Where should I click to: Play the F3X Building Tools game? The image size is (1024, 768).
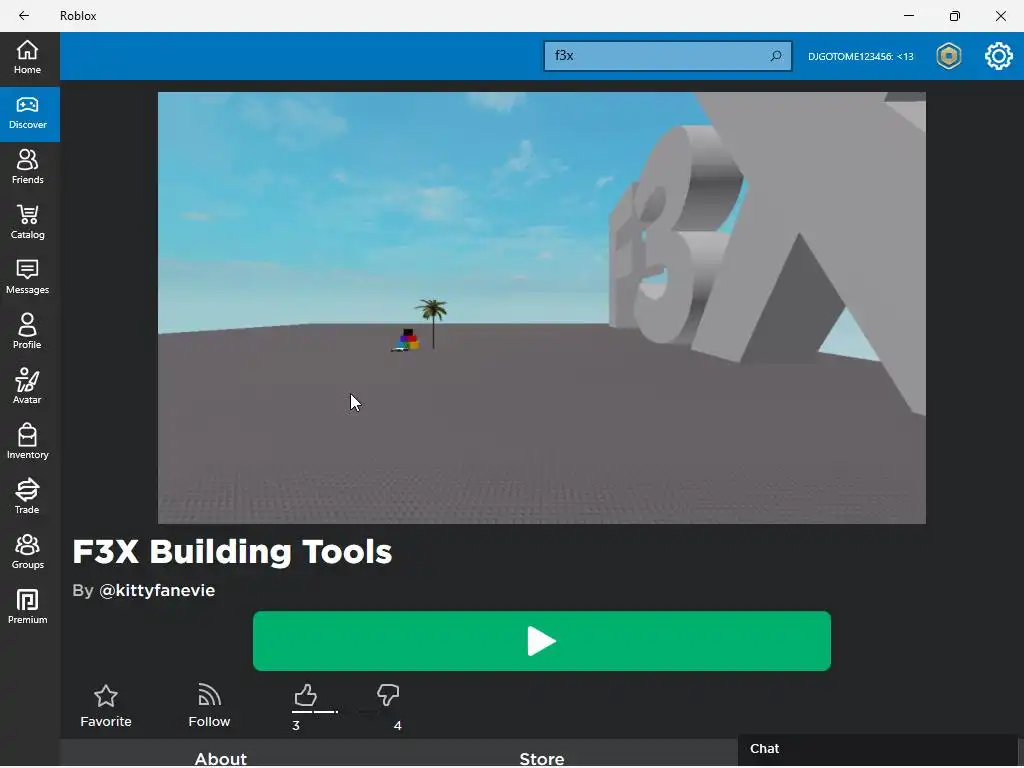pyautogui.click(x=541, y=641)
